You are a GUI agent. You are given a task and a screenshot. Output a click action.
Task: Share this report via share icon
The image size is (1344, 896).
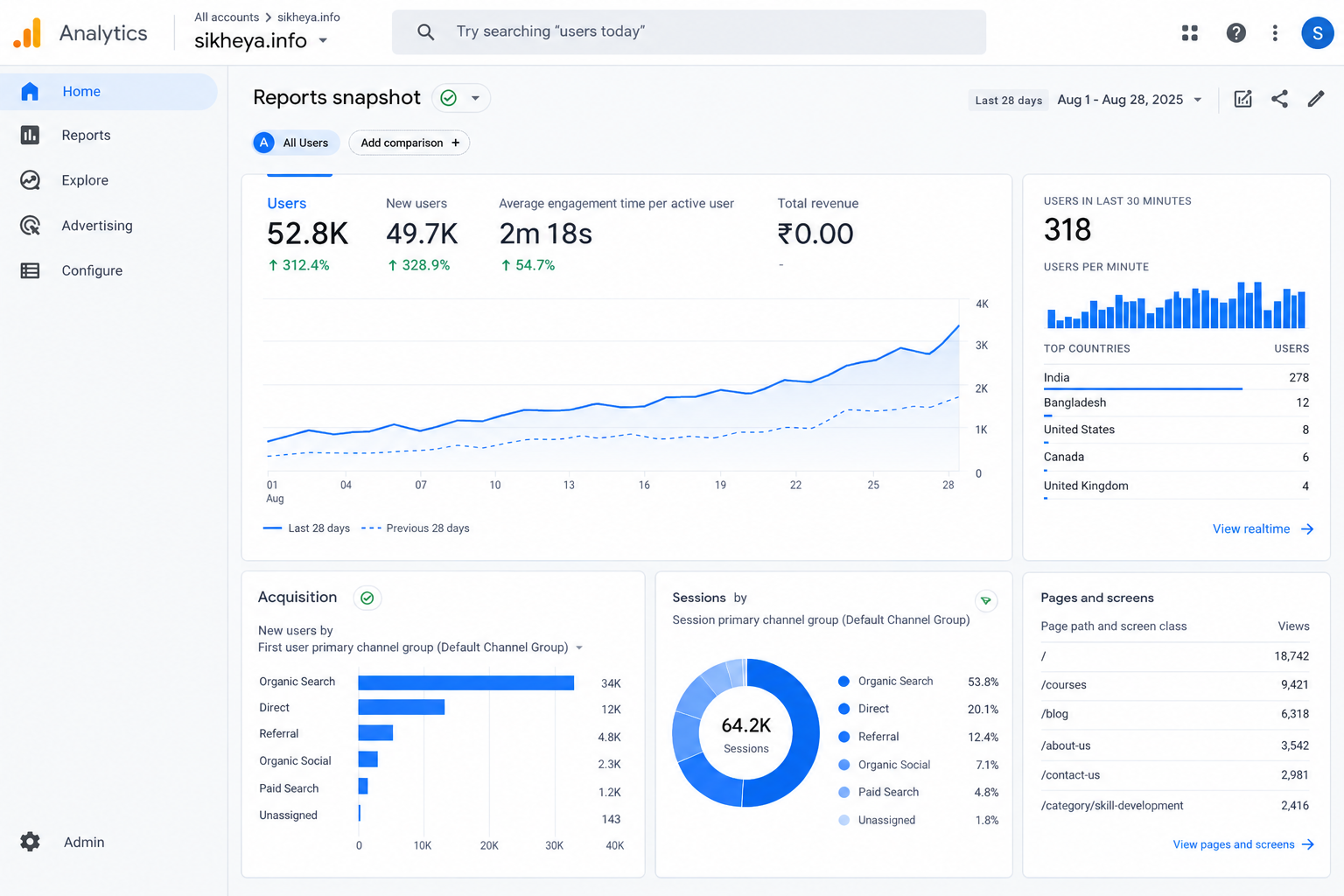(1279, 99)
